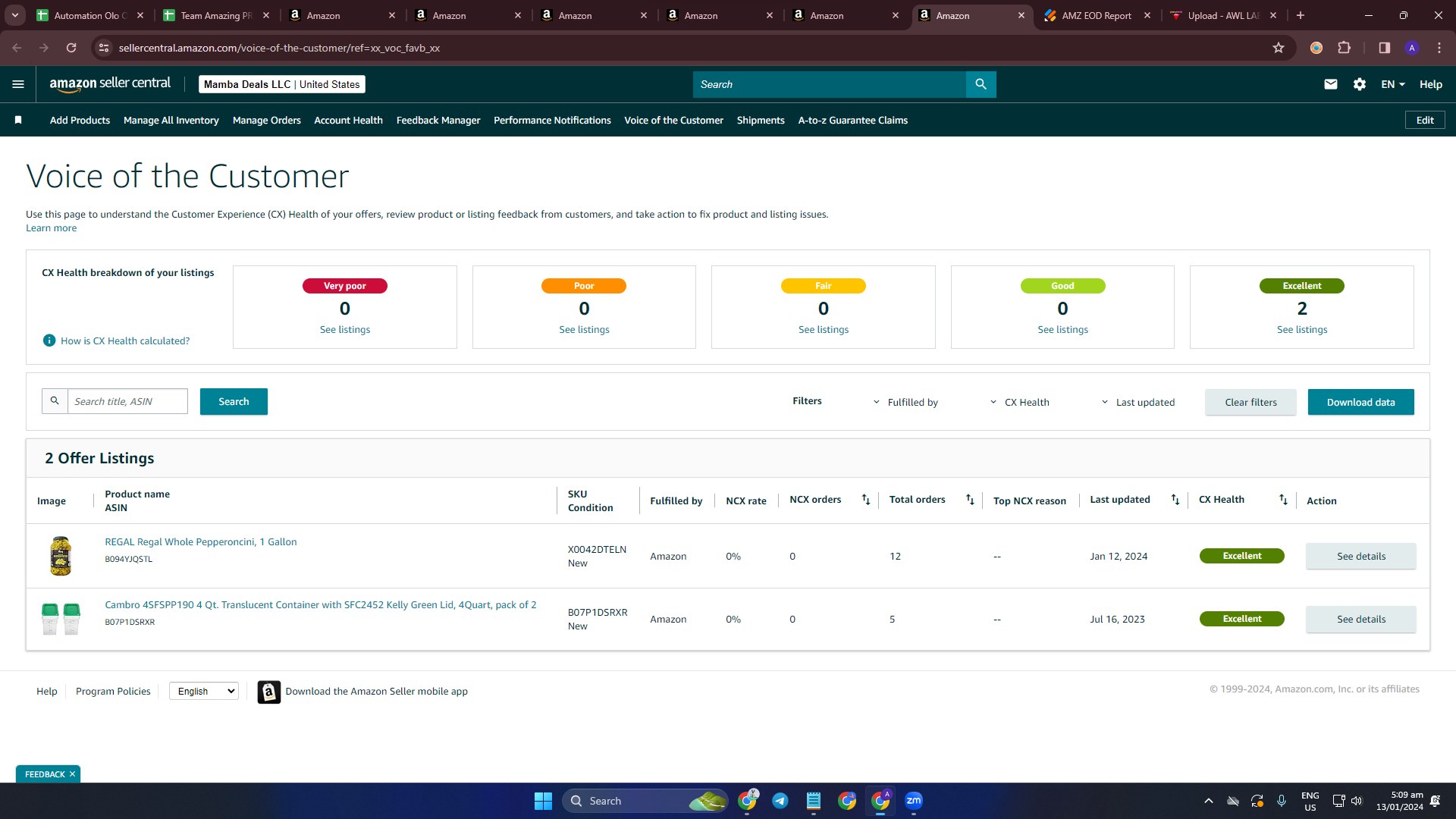Bookmark this page with the star icon

click(1279, 48)
